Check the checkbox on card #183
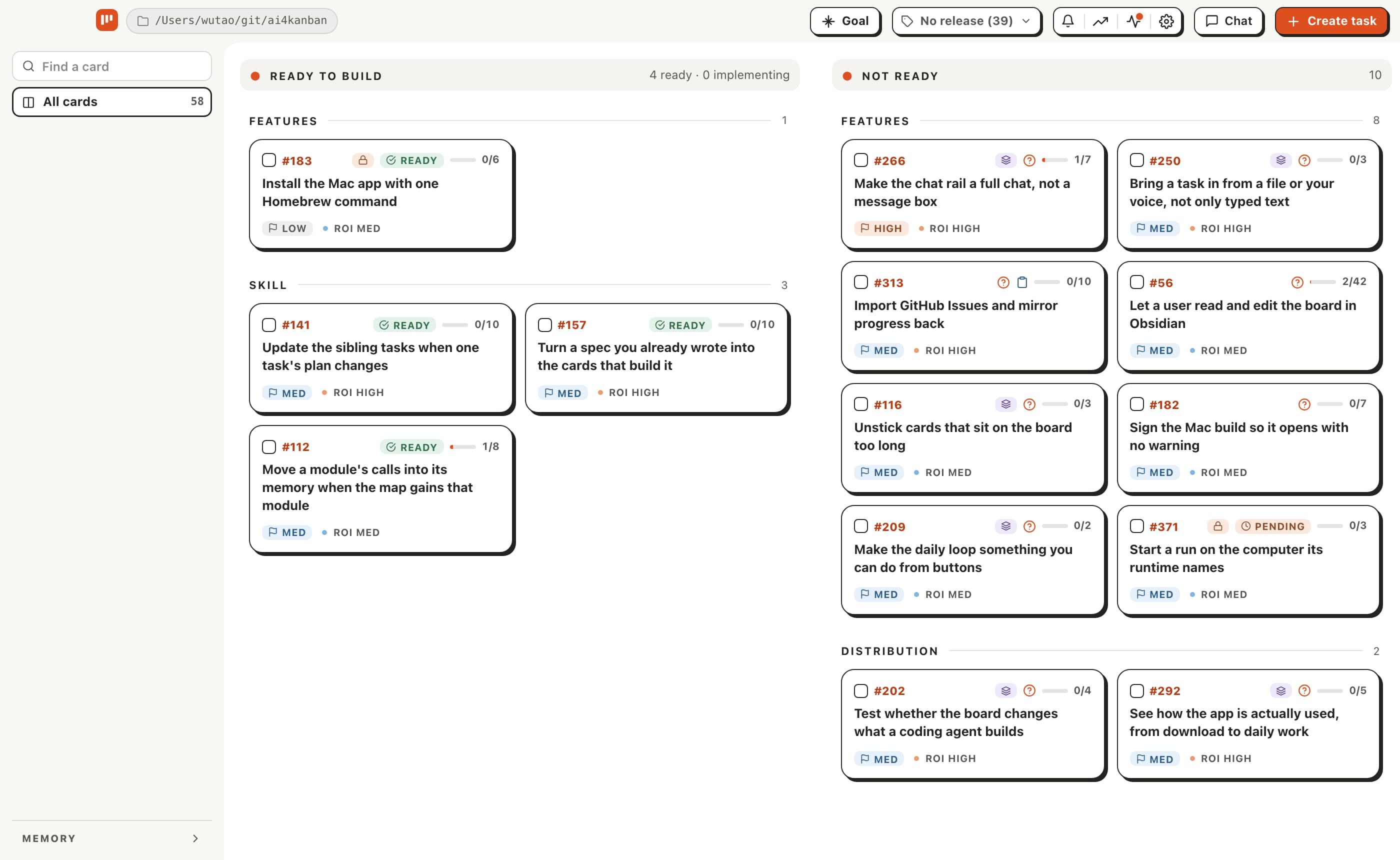Viewport: 1400px width, 860px height. [x=269, y=160]
